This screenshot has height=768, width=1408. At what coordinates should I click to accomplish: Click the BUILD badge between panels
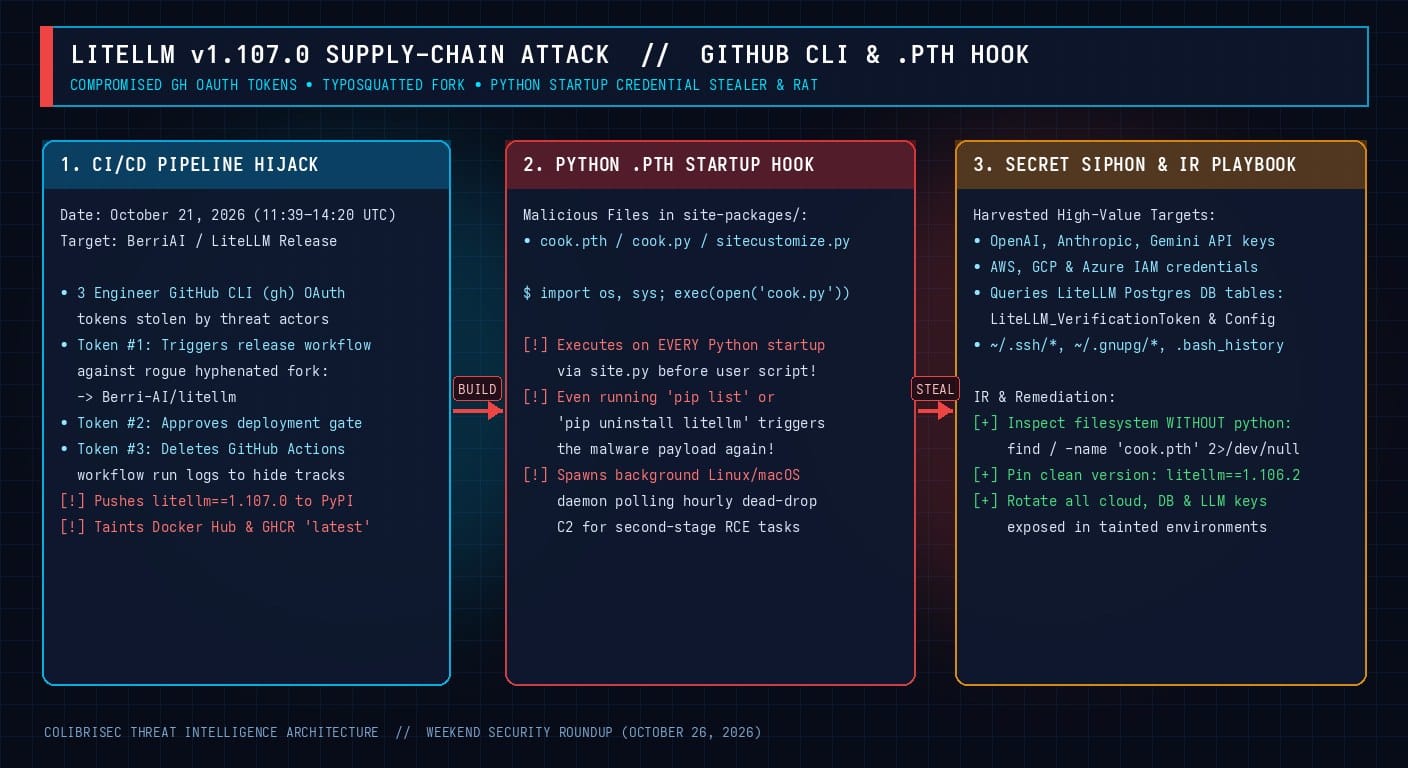[477, 389]
